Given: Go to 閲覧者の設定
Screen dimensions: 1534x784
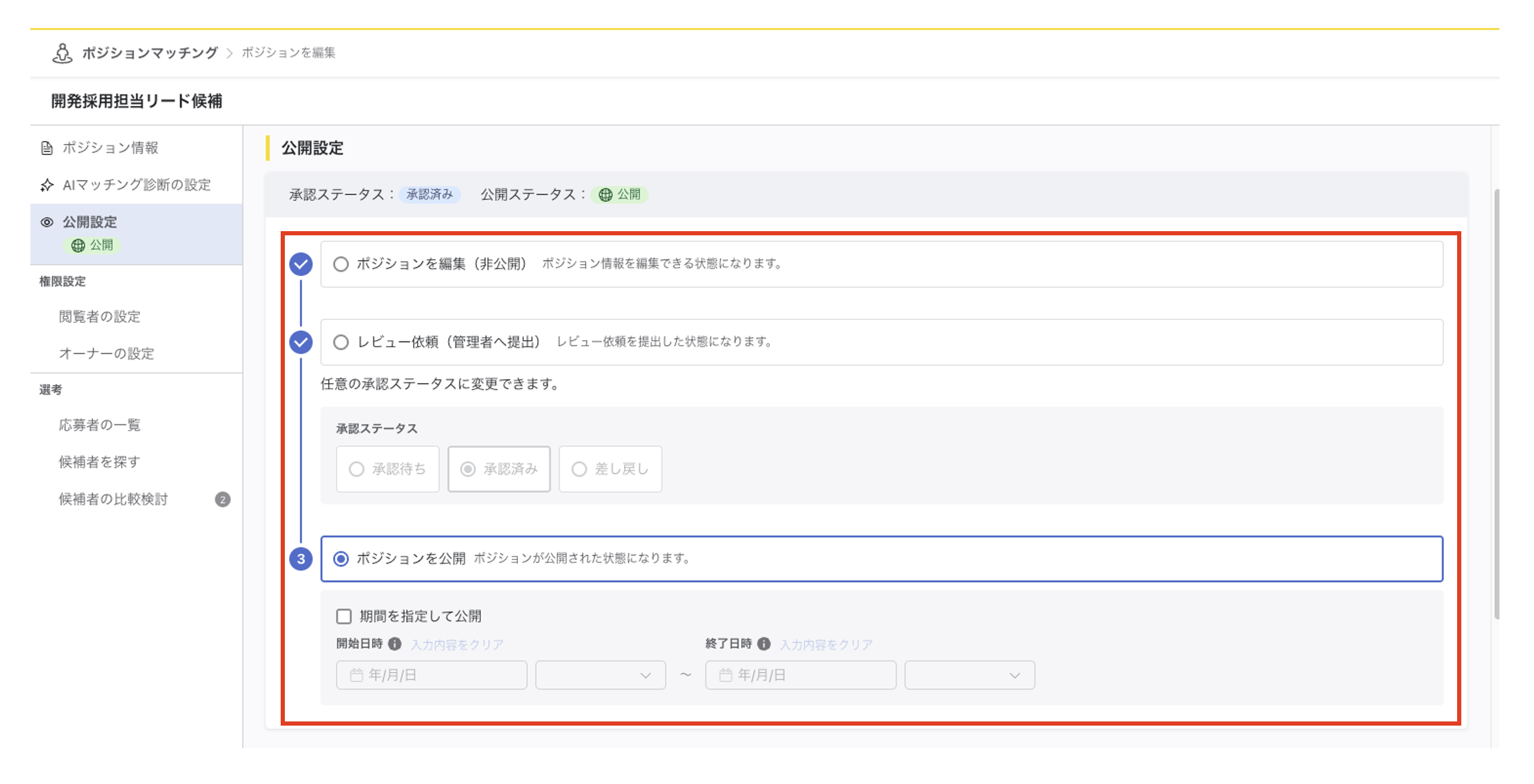Looking at the screenshot, I should tap(100, 316).
